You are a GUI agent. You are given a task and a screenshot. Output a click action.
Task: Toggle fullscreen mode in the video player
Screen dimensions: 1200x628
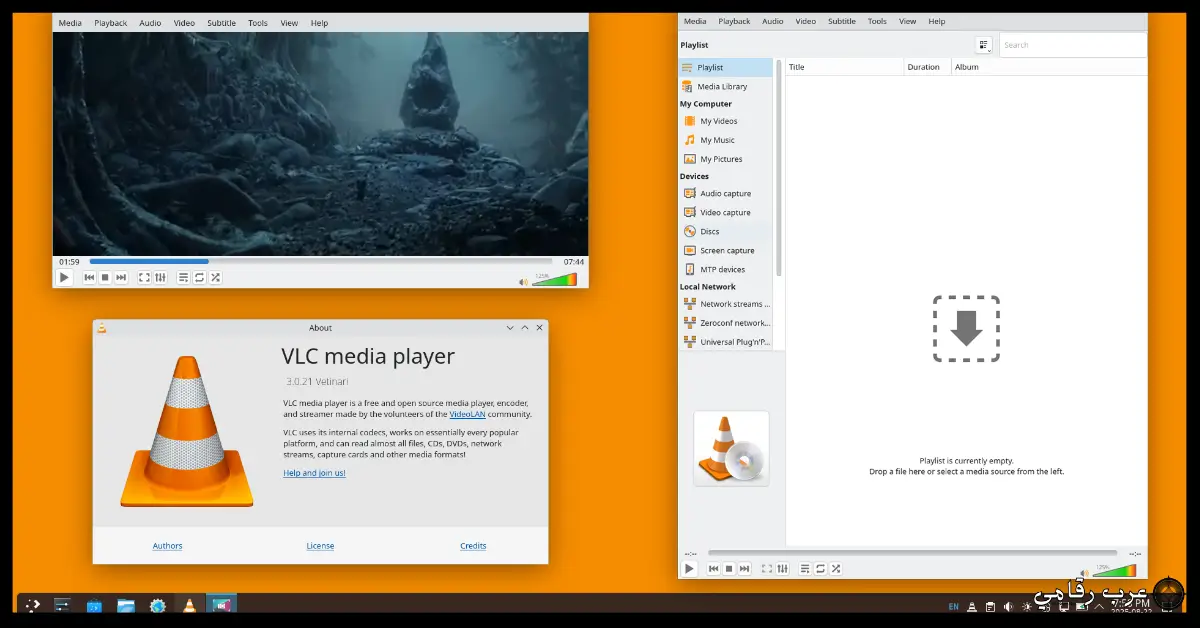tap(144, 277)
